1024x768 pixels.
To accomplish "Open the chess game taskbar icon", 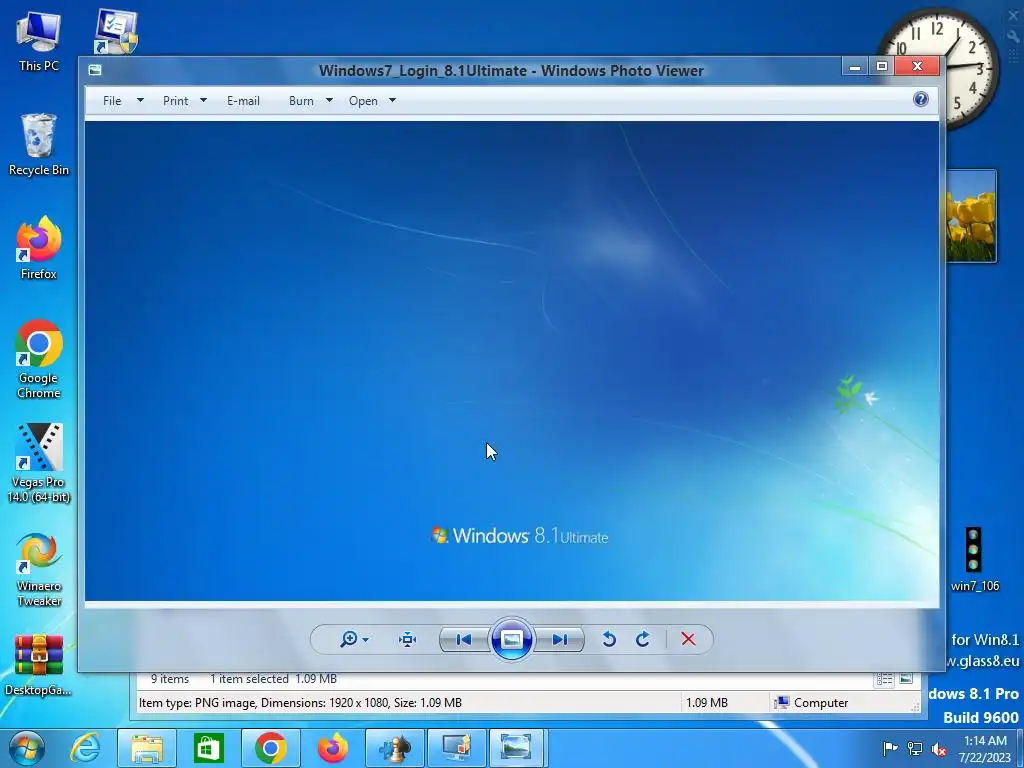I will [394, 748].
